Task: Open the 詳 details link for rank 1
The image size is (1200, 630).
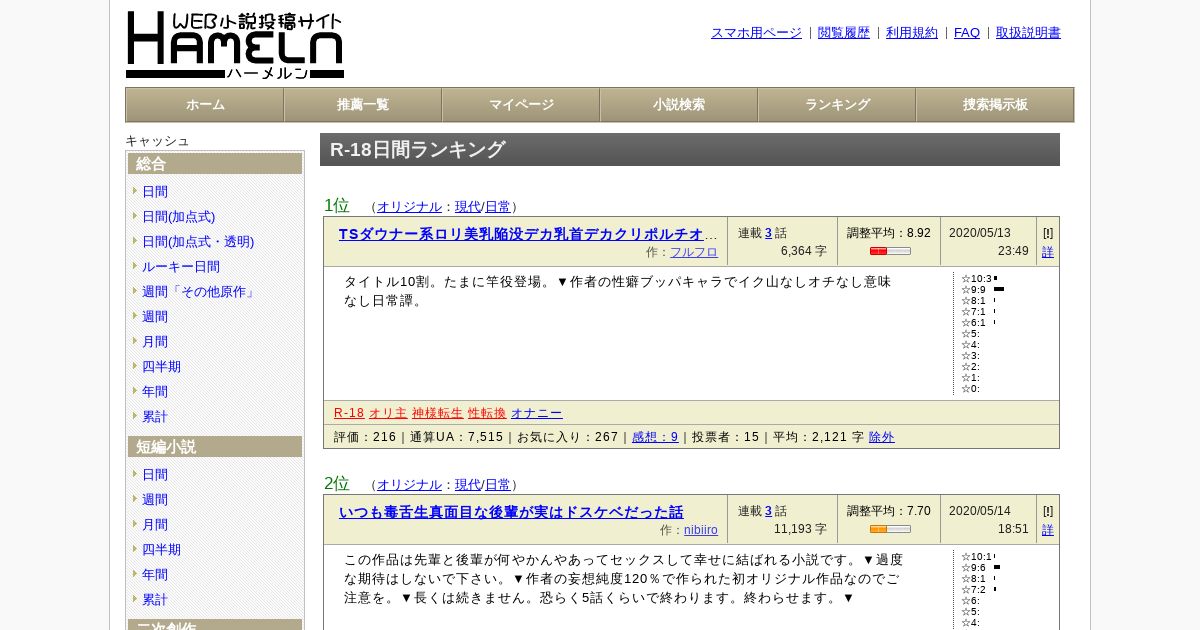Action: pyautogui.click(x=1048, y=252)
